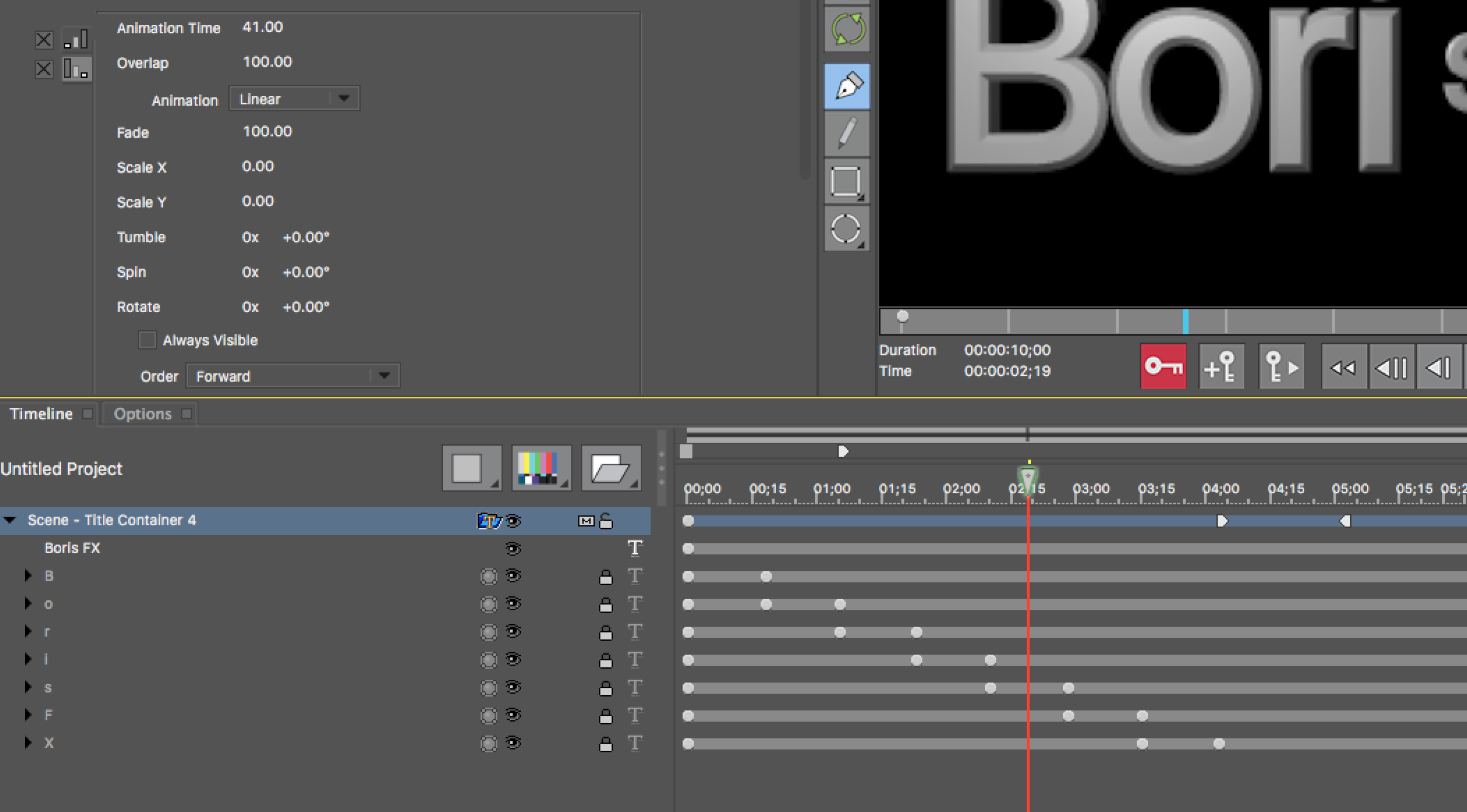Click the green rotate arrows tool
Viewport: 1467px width, 812px height.
847,29
